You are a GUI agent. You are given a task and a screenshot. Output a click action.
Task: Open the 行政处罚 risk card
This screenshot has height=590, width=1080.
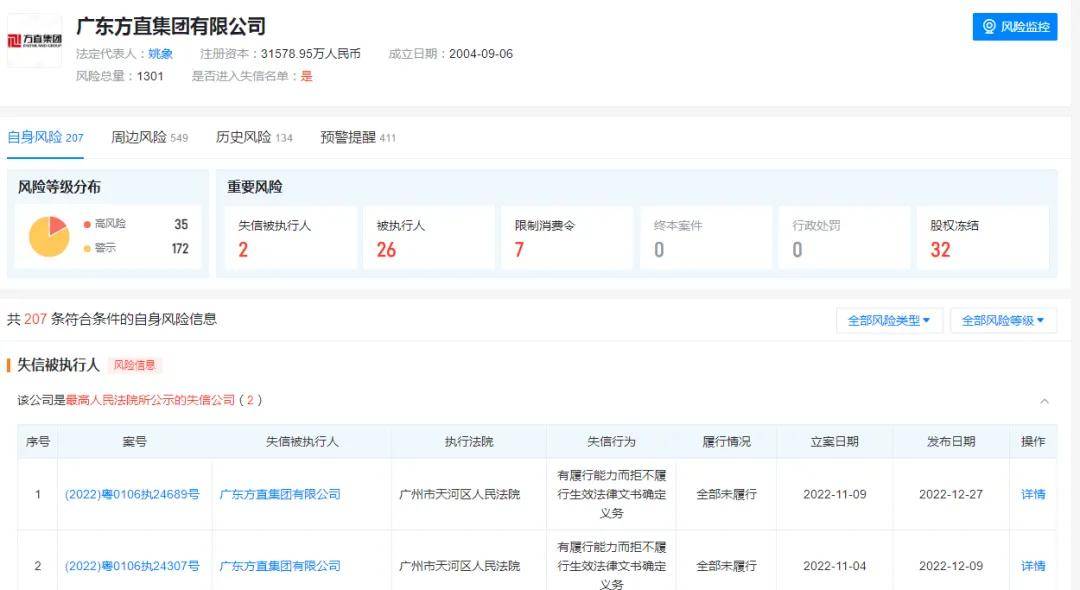pyautogui.click(x=844, y=237)
